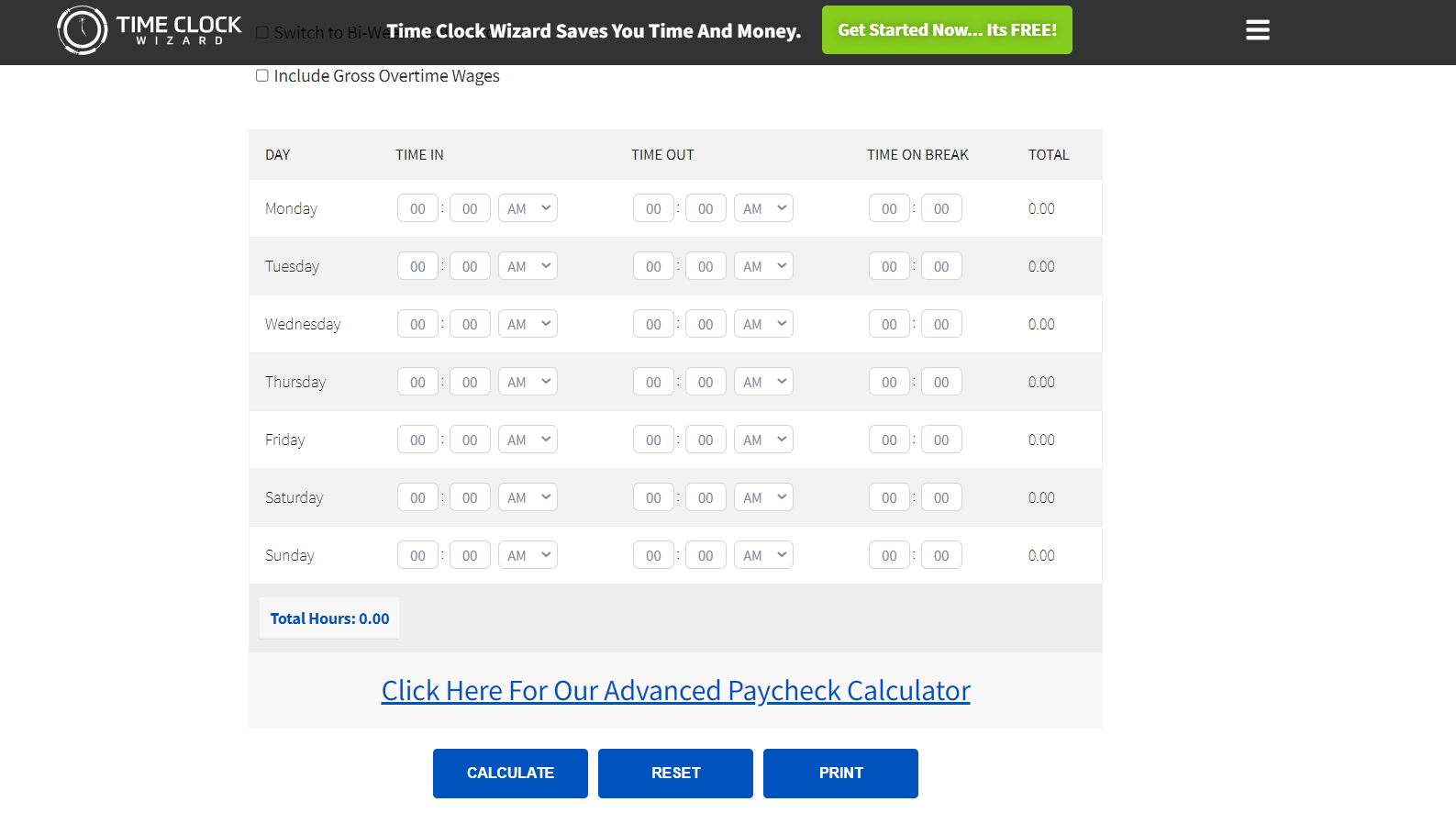
Task: Focus Tuesday Time In hours field
Action: coord(417,266)
